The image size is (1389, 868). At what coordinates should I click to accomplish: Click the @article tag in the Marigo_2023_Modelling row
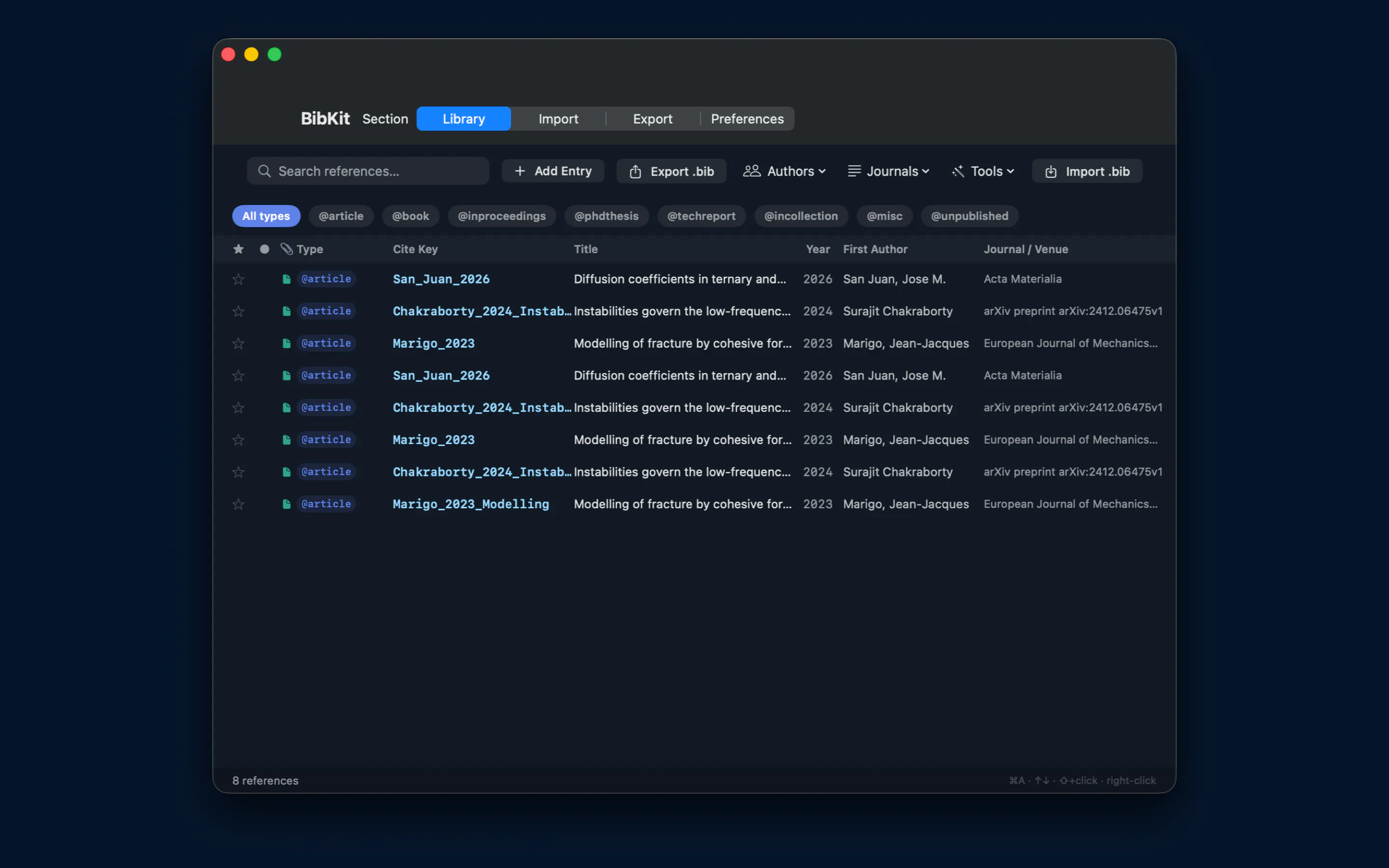click(x=326, y=504)
